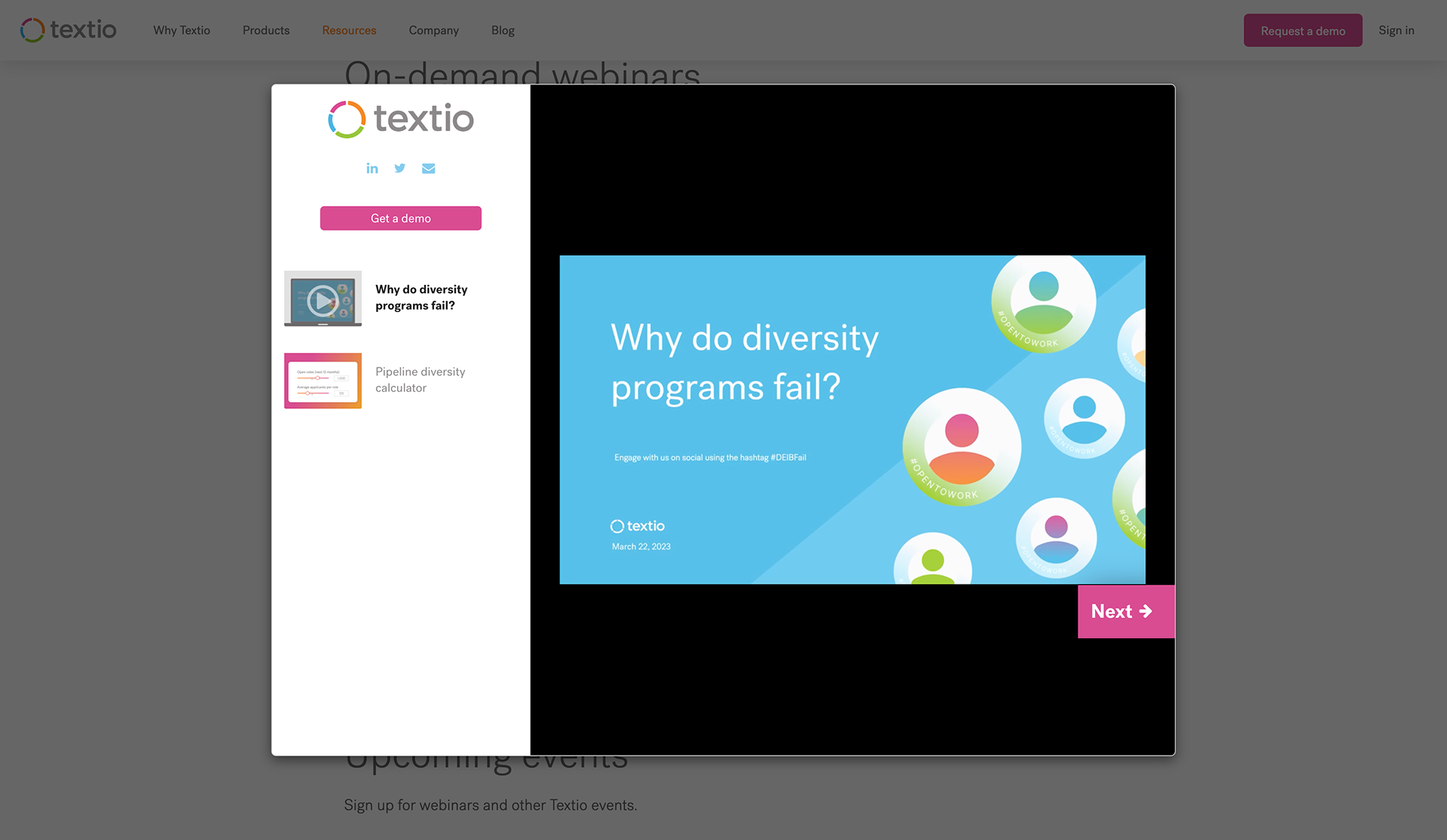The image size is (1447, 840).
Task: Open the Resources menu
Action: coord(349,30)
